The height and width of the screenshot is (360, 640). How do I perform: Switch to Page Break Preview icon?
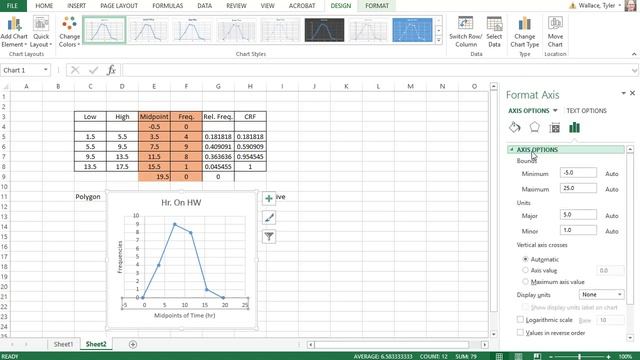click(537, 356)
